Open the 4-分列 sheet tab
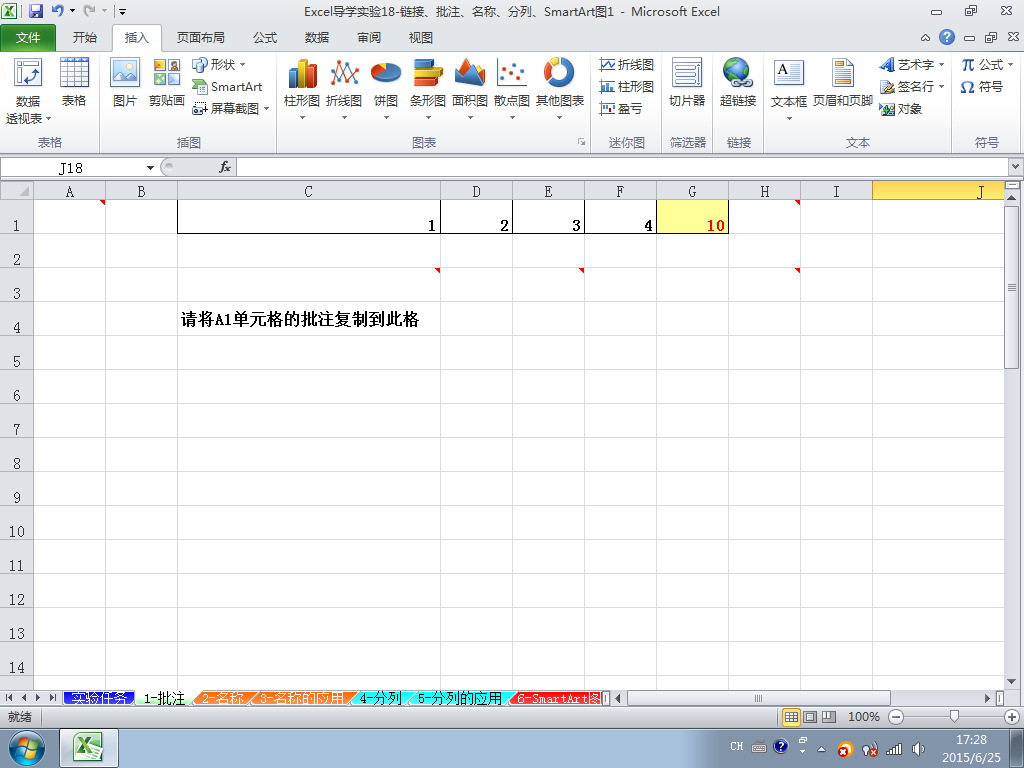The height and width of the screenshot is (768, 1024). pyautogui.click(x=380, y=698)
